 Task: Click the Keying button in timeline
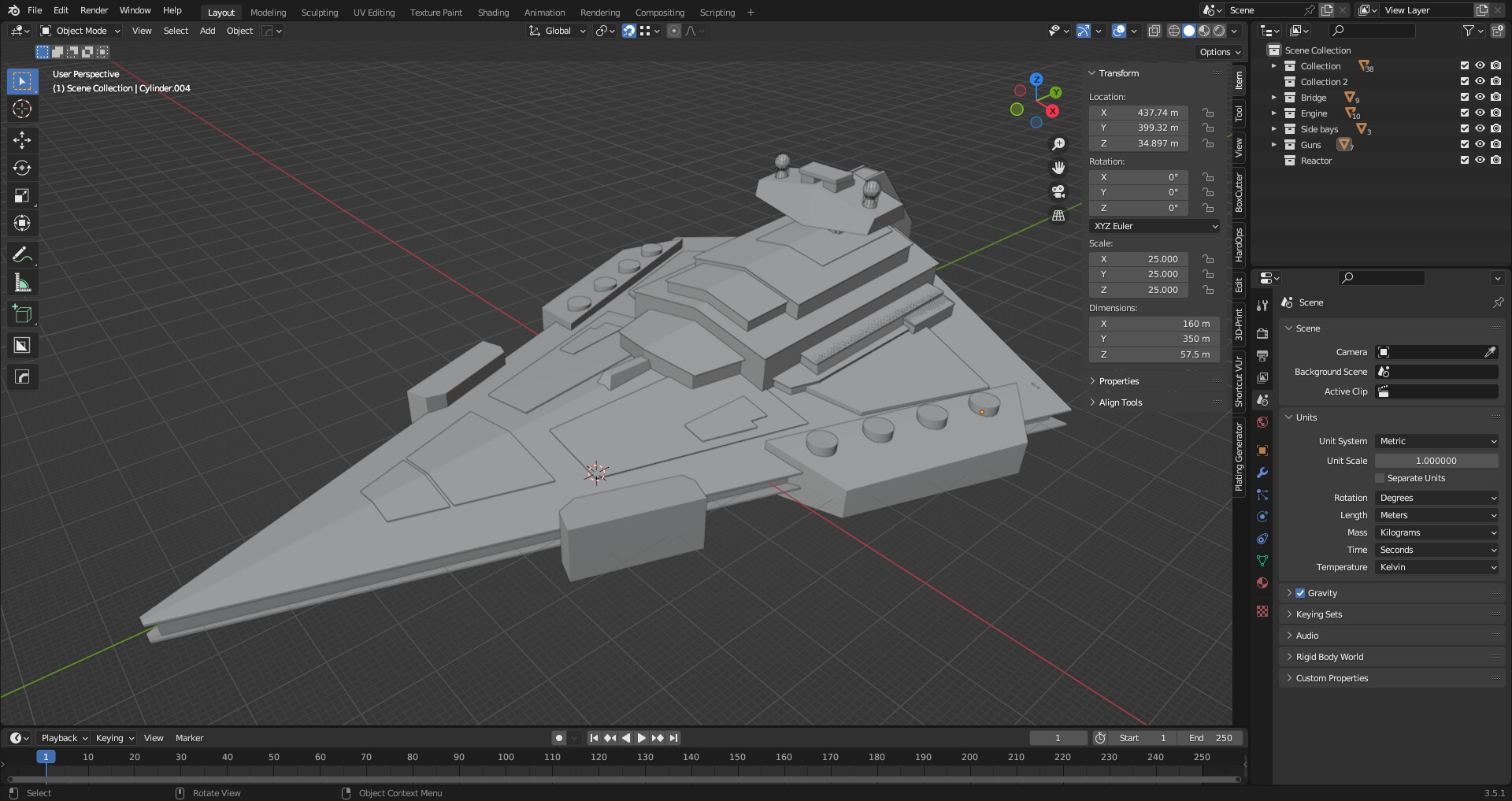115,738
